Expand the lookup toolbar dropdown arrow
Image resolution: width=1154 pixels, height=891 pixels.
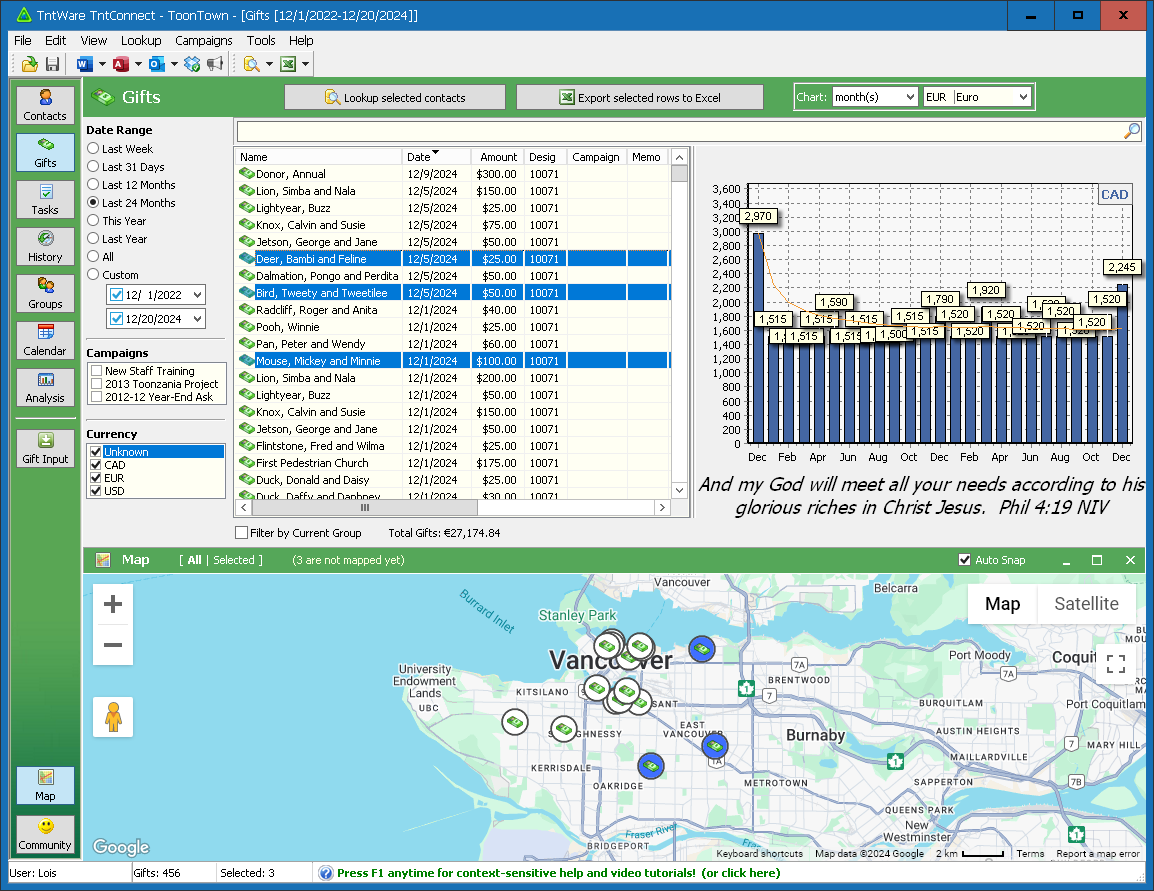point(269,64)
